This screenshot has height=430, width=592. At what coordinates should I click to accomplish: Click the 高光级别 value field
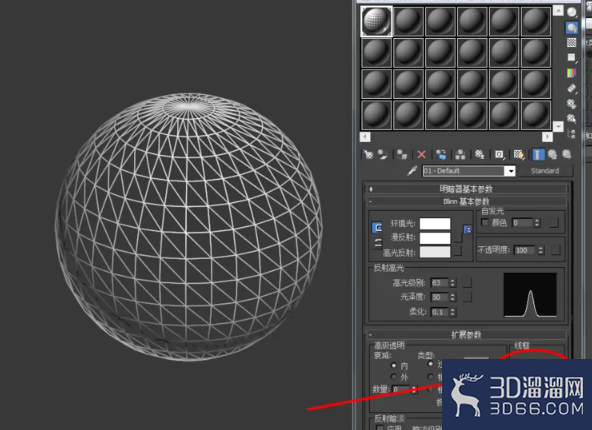[439, 283]
